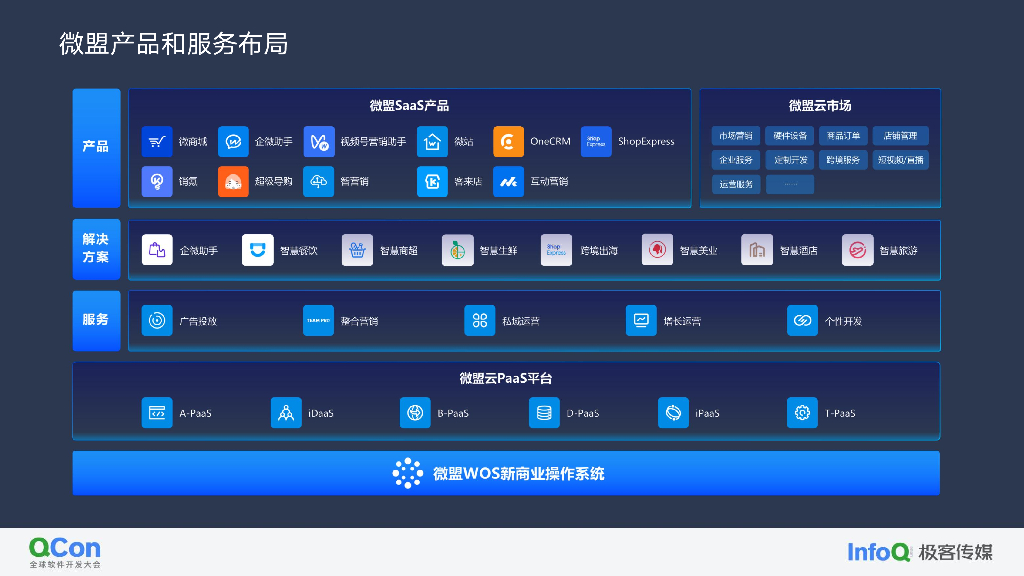Open the iPaaS cycle icon
The height and width of the screenshot is (576, 1024).
[x=673, y=413]
